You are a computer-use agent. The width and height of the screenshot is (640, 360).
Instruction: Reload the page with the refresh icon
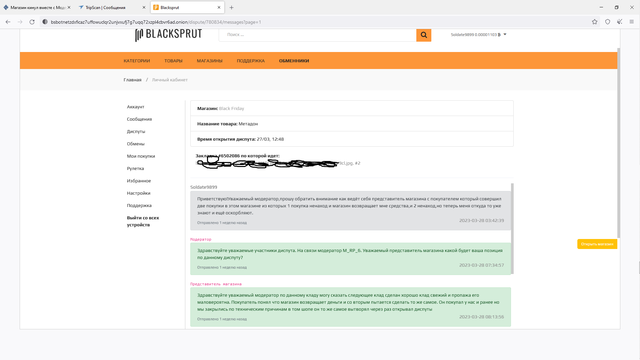pyautogui.click(x=32, y=22)
